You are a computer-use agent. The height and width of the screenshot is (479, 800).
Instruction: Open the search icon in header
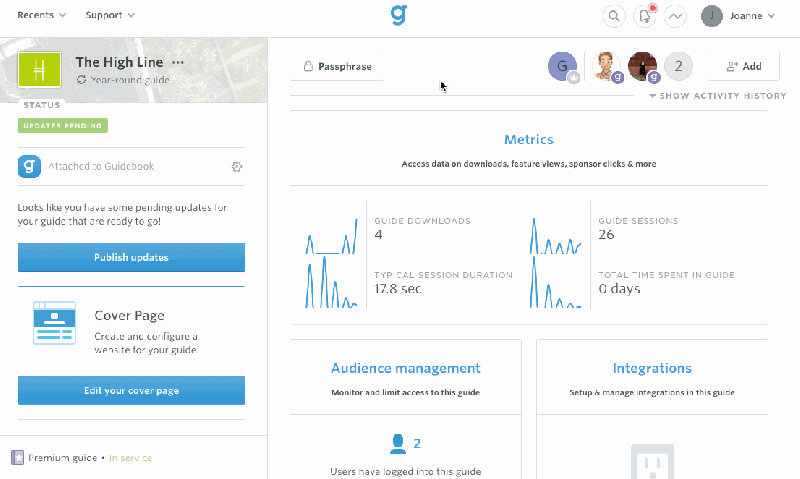[x=614, y=16]
